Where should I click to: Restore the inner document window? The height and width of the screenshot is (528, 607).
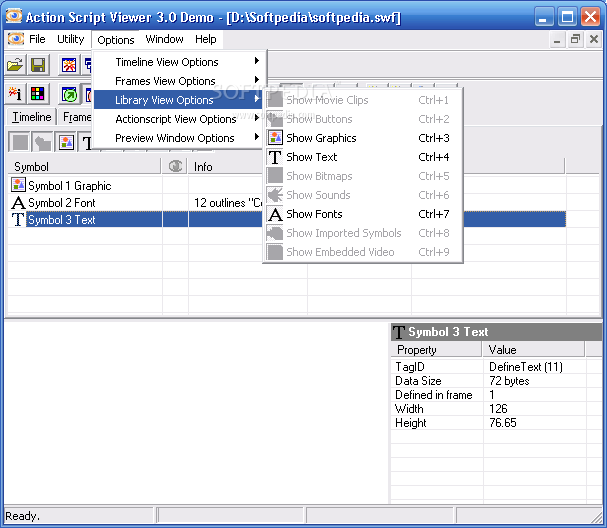[x=576, y=39]
